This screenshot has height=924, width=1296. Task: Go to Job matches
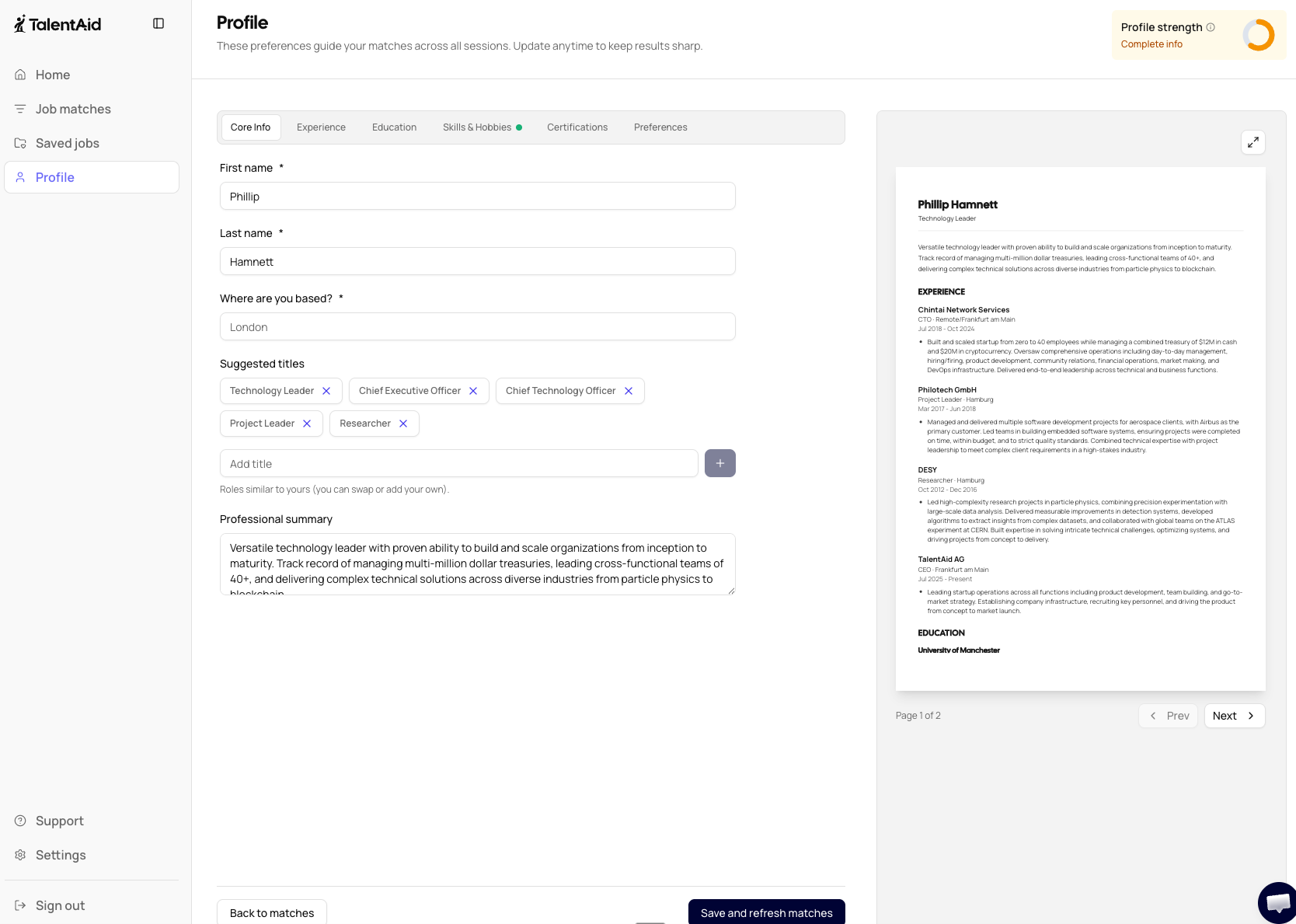coord(92,109)
